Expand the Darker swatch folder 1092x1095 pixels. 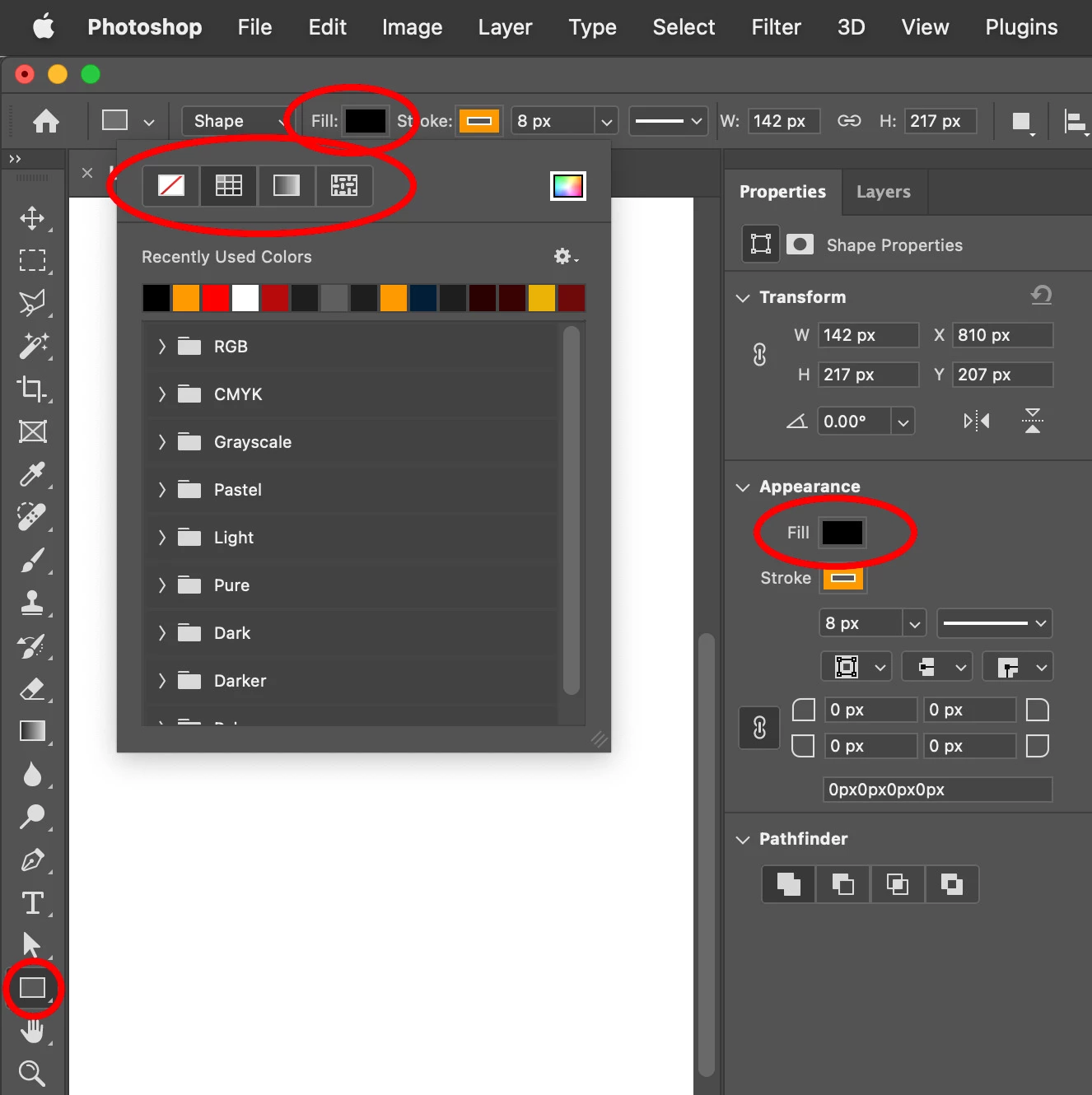(x=162, y=681)
